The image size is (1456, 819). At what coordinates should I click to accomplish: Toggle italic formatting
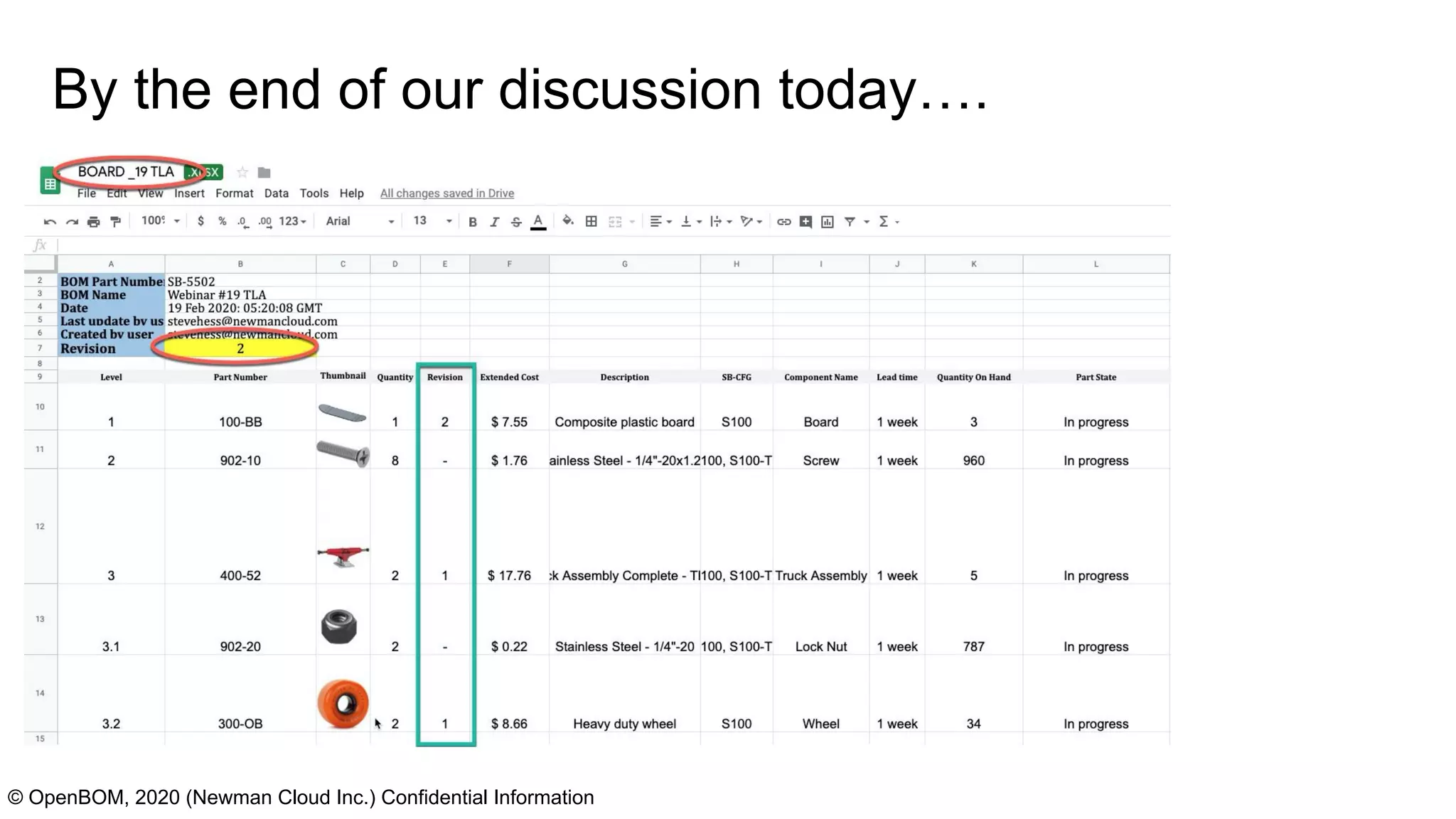[495, 222]
